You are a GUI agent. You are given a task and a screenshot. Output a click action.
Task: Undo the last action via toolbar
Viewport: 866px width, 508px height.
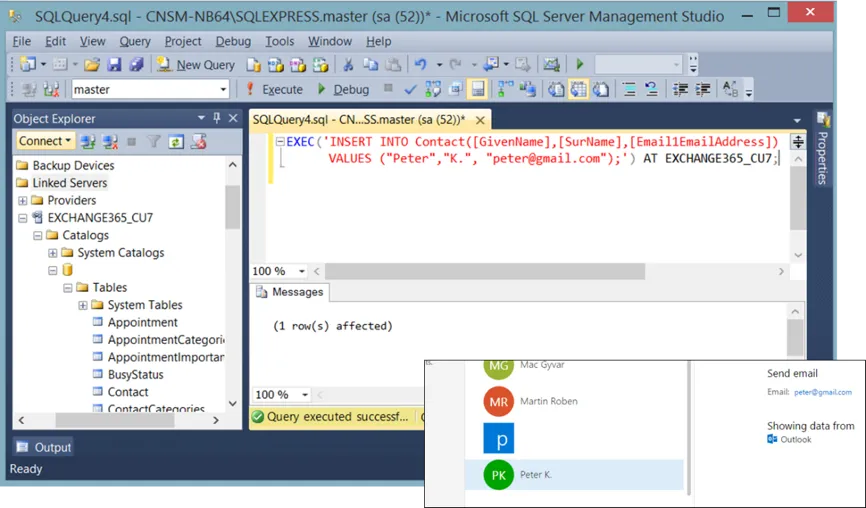421,65
